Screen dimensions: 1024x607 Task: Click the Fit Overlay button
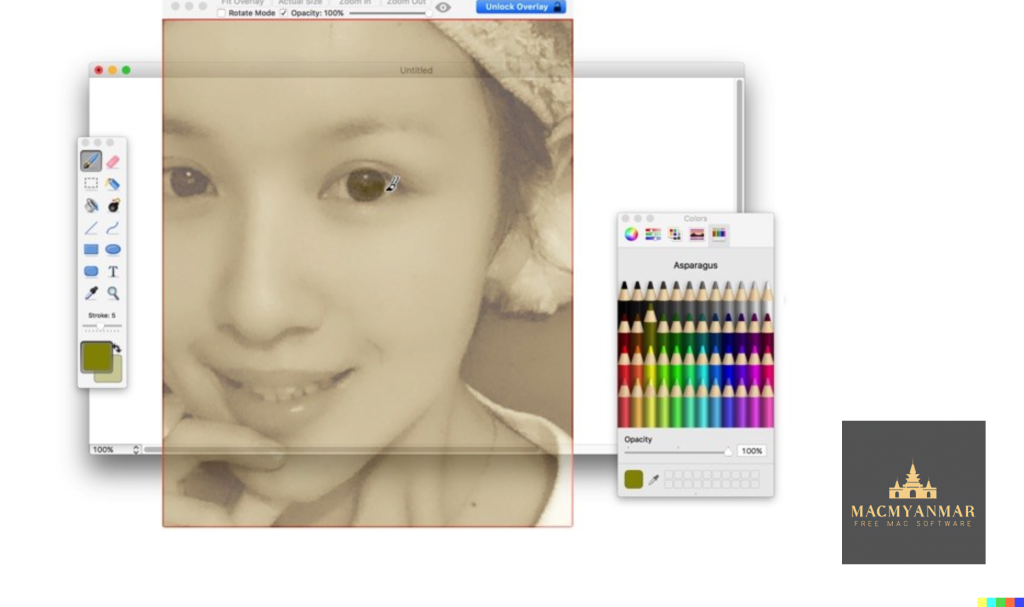242,3
